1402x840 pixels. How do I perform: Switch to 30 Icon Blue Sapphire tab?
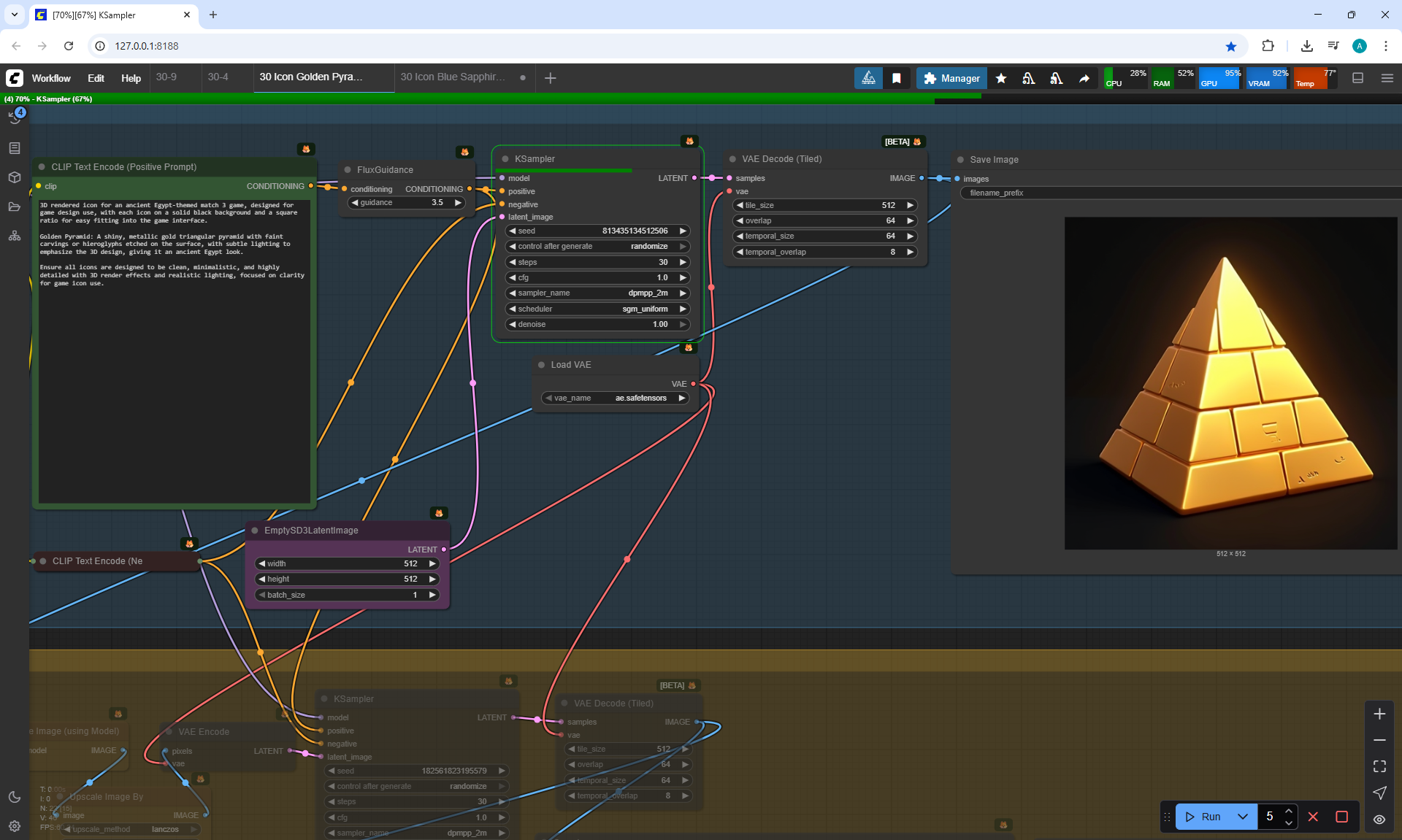coord(453,77)
